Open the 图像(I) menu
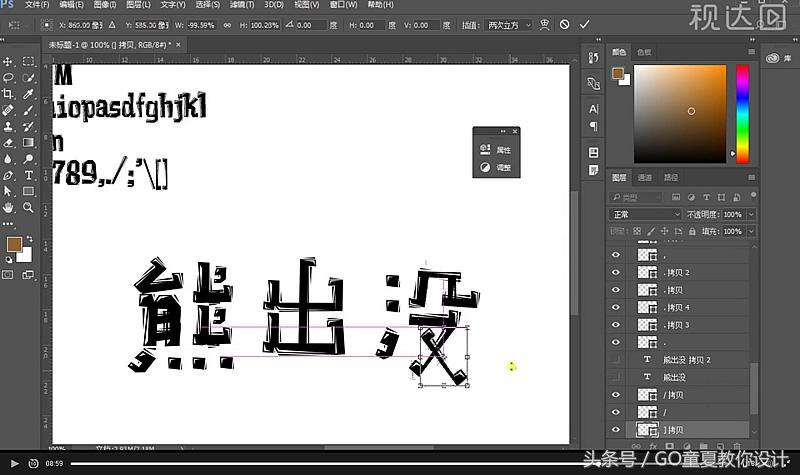800x475 pixels. click(105, 5)
